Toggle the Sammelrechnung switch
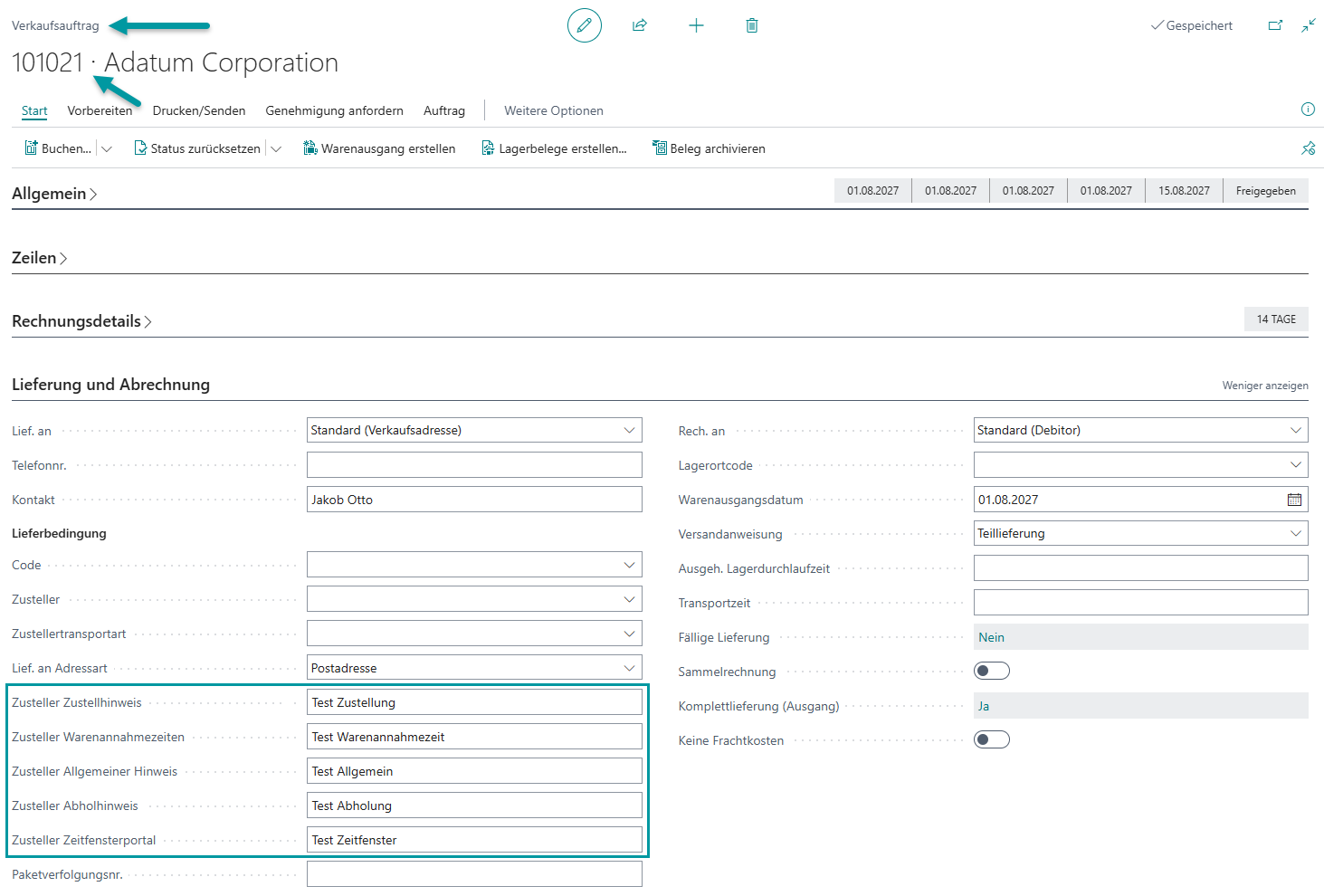The width and height of the screenshot is (1324, 896). 992,671
